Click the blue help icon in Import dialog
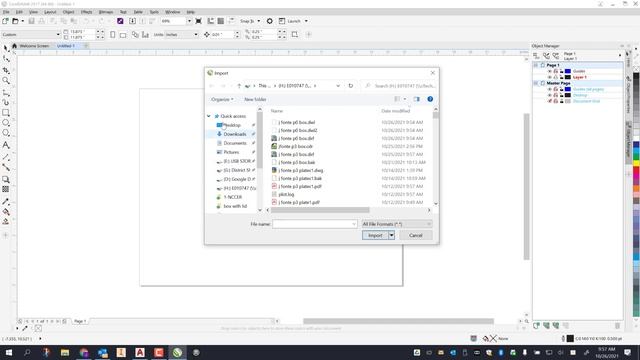The height and width of the screenshot is (360, 640). 430,99
